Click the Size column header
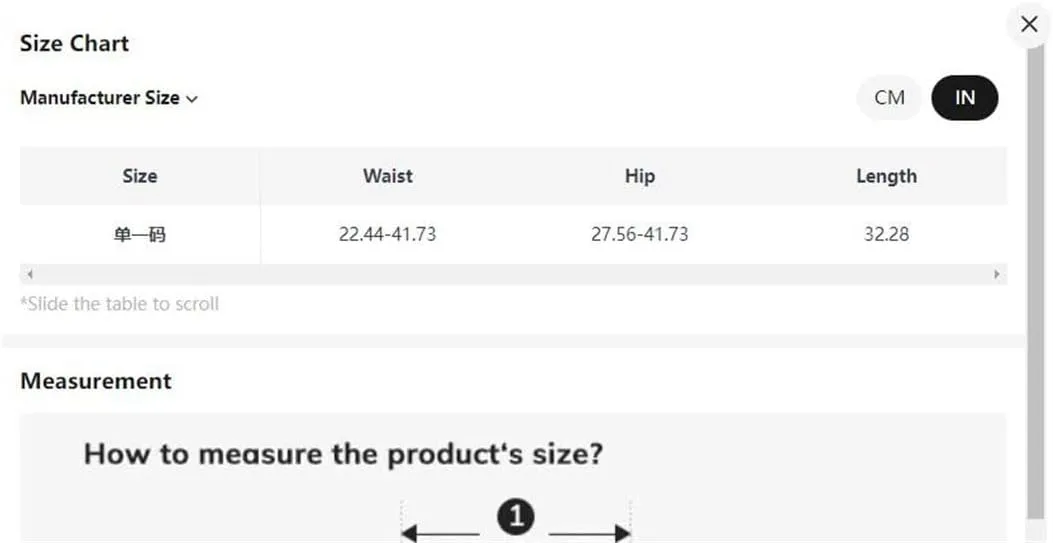This screenshot has height=543, width=1053. 140,176
